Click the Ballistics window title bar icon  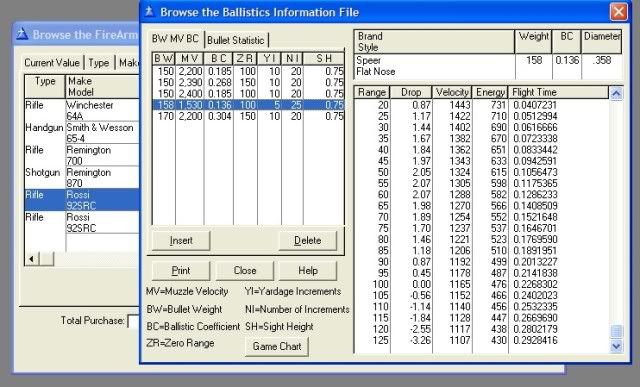click(x=149, y=11)
